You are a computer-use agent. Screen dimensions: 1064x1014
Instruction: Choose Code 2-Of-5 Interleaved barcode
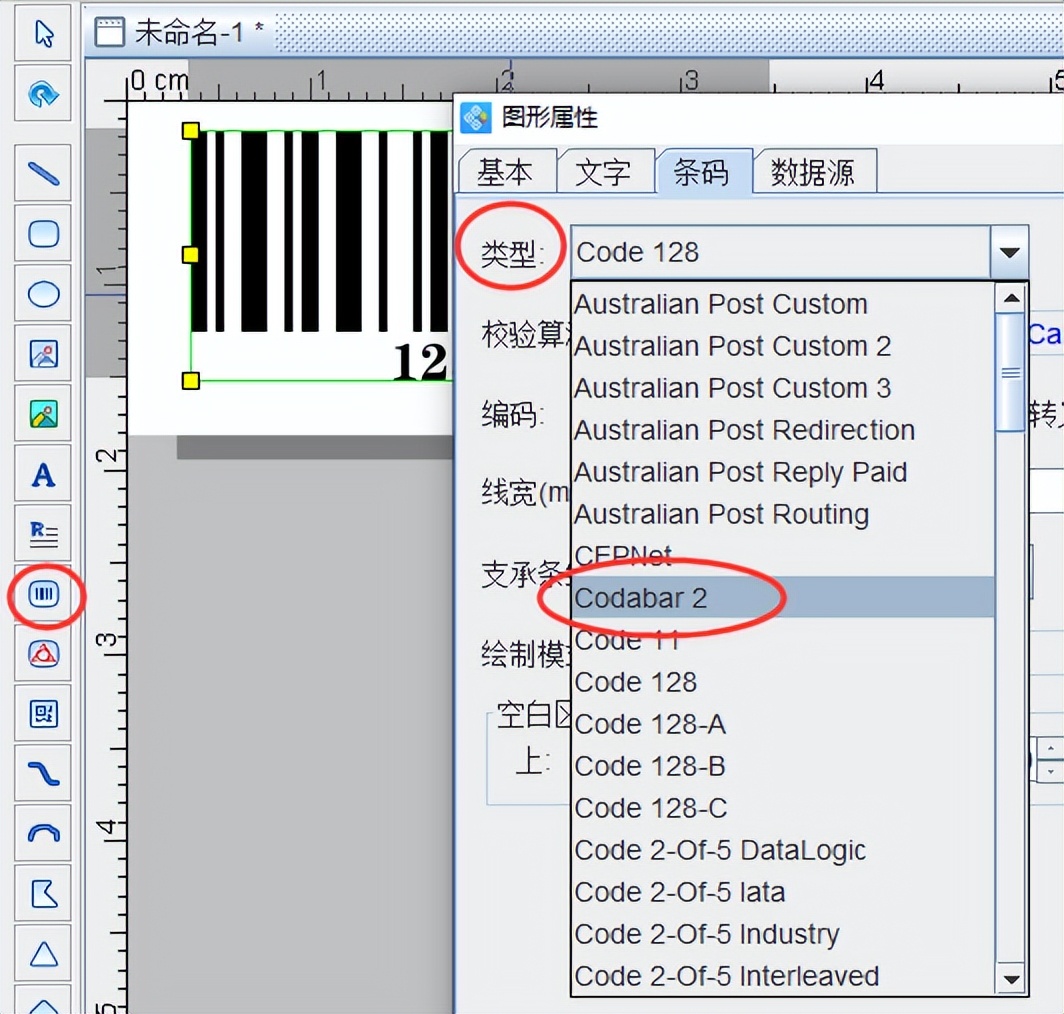726,975
